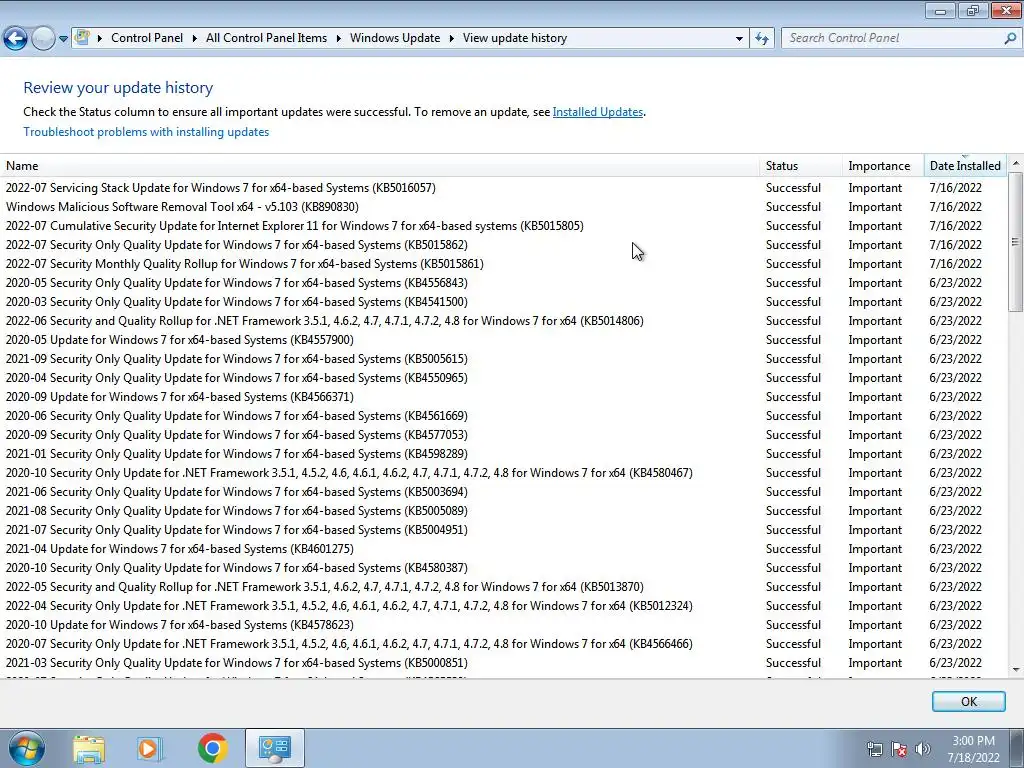1024x768 pixels.
Task: Select 2020-04 Security Only update KB4550965
Action: [503, 377]
